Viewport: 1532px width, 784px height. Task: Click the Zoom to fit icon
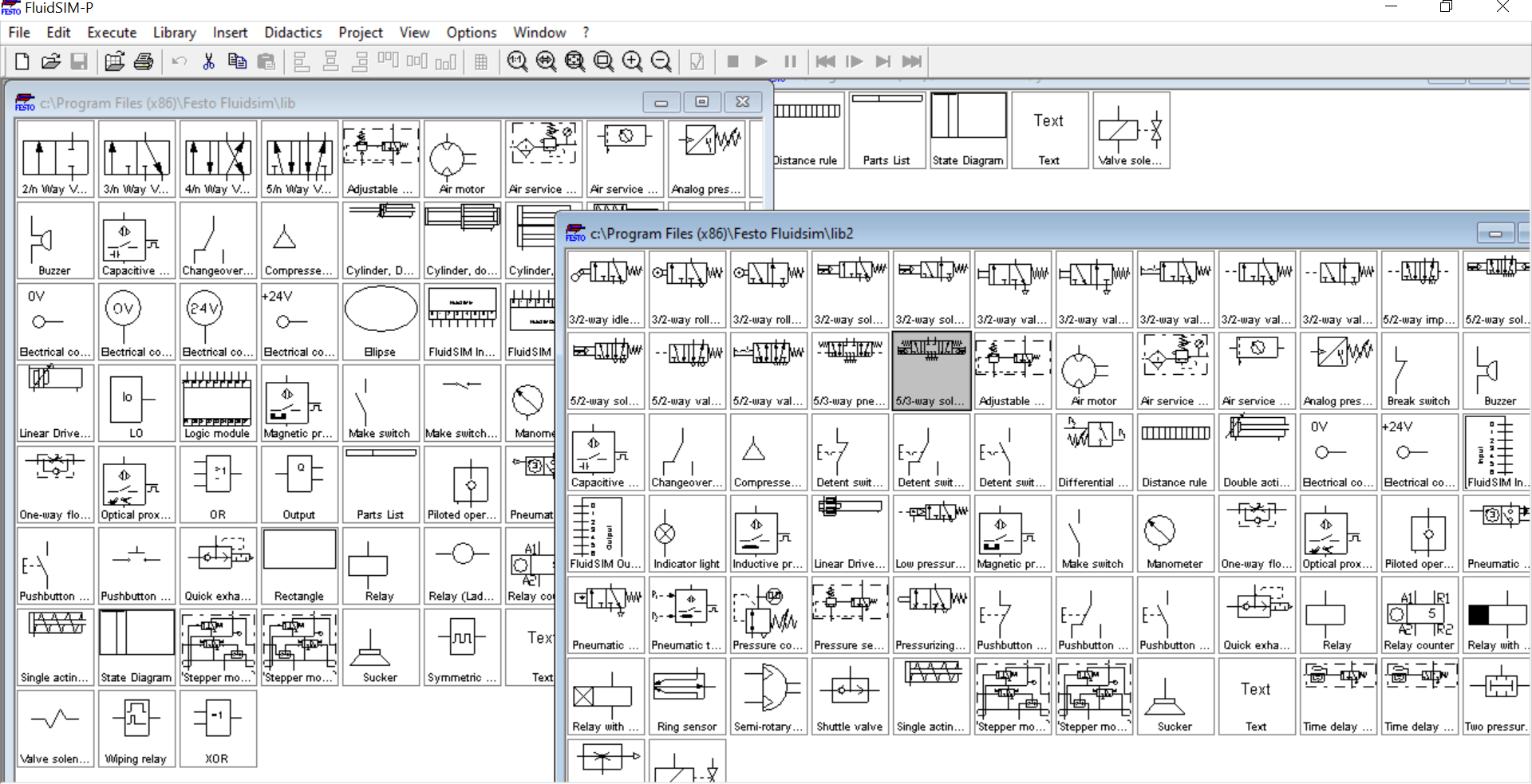[574, 61]
